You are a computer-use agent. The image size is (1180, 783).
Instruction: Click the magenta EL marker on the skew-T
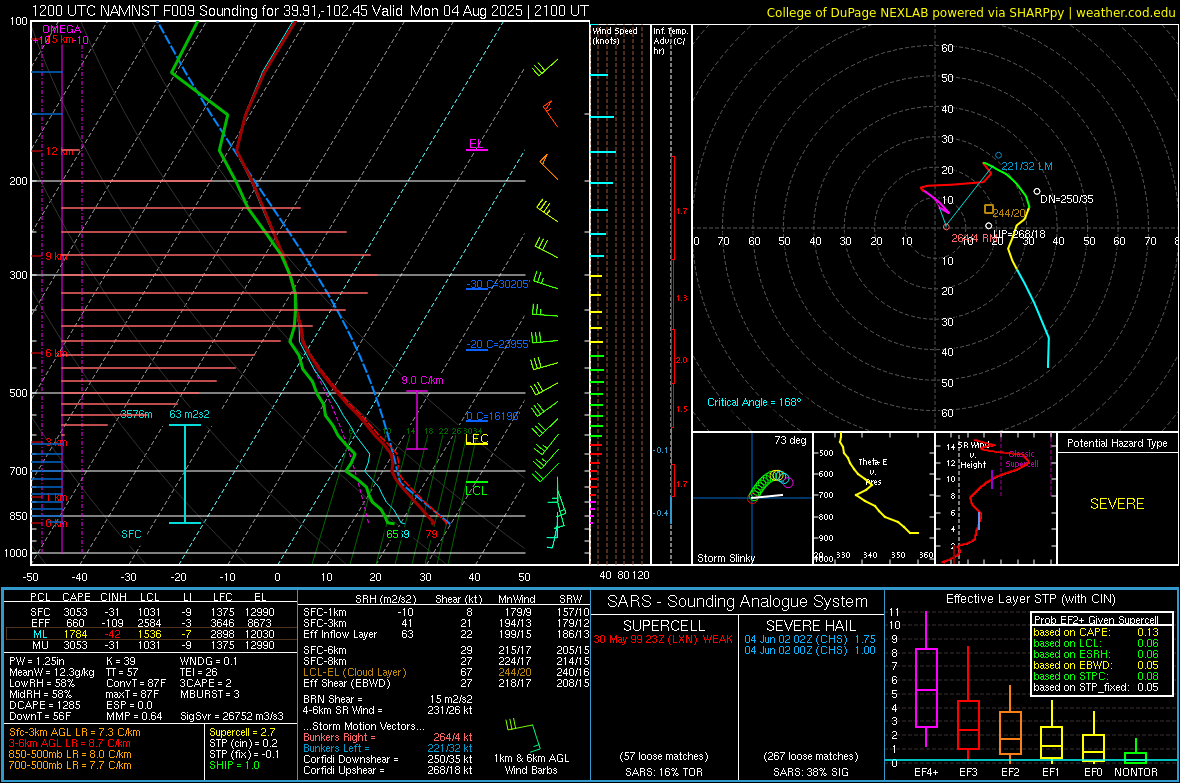pos(476,144)
